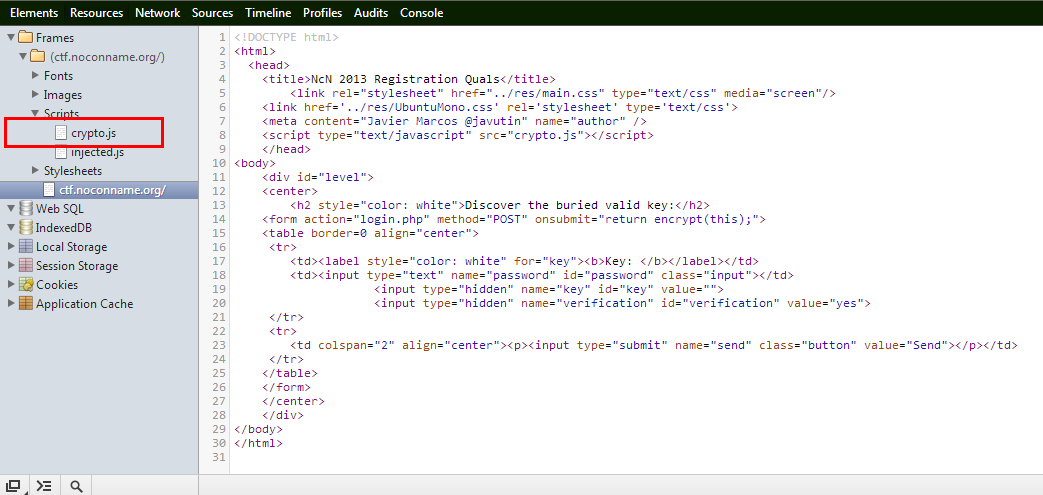Select the crypto.js script
Viewport: 1043px width, 495px height.
point(94,133)
